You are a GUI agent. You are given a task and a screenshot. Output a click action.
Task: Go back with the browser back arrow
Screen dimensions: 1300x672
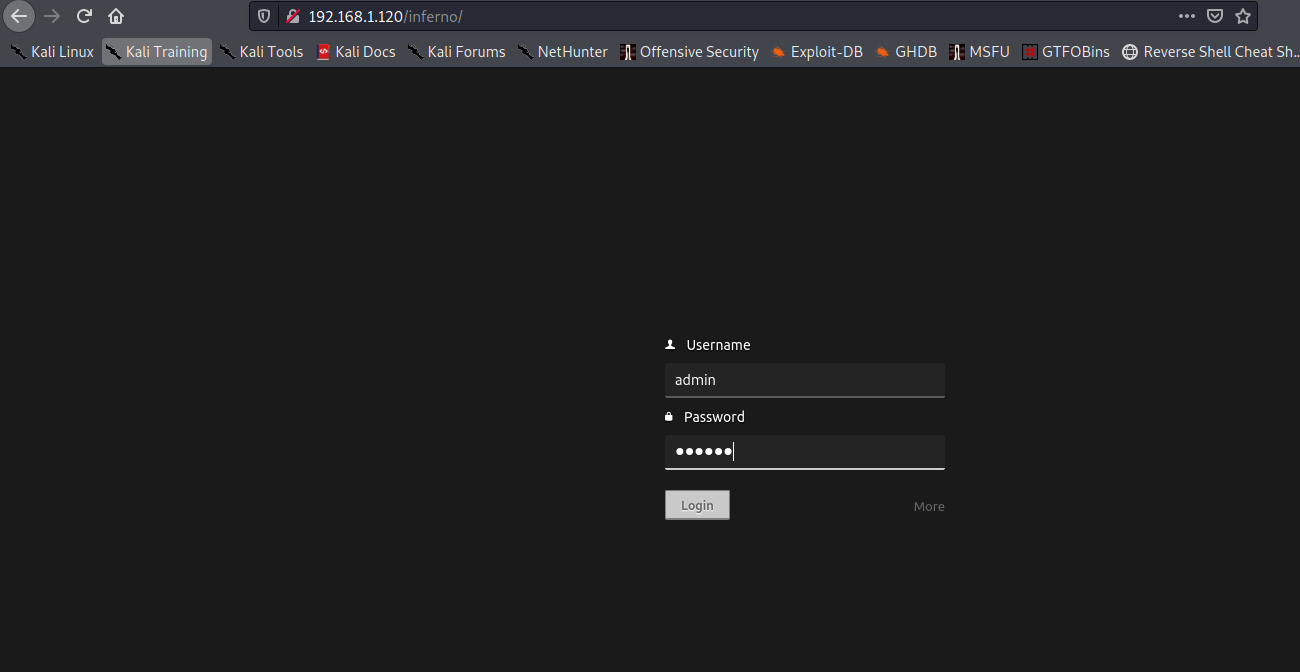click(x=19, y=16)
